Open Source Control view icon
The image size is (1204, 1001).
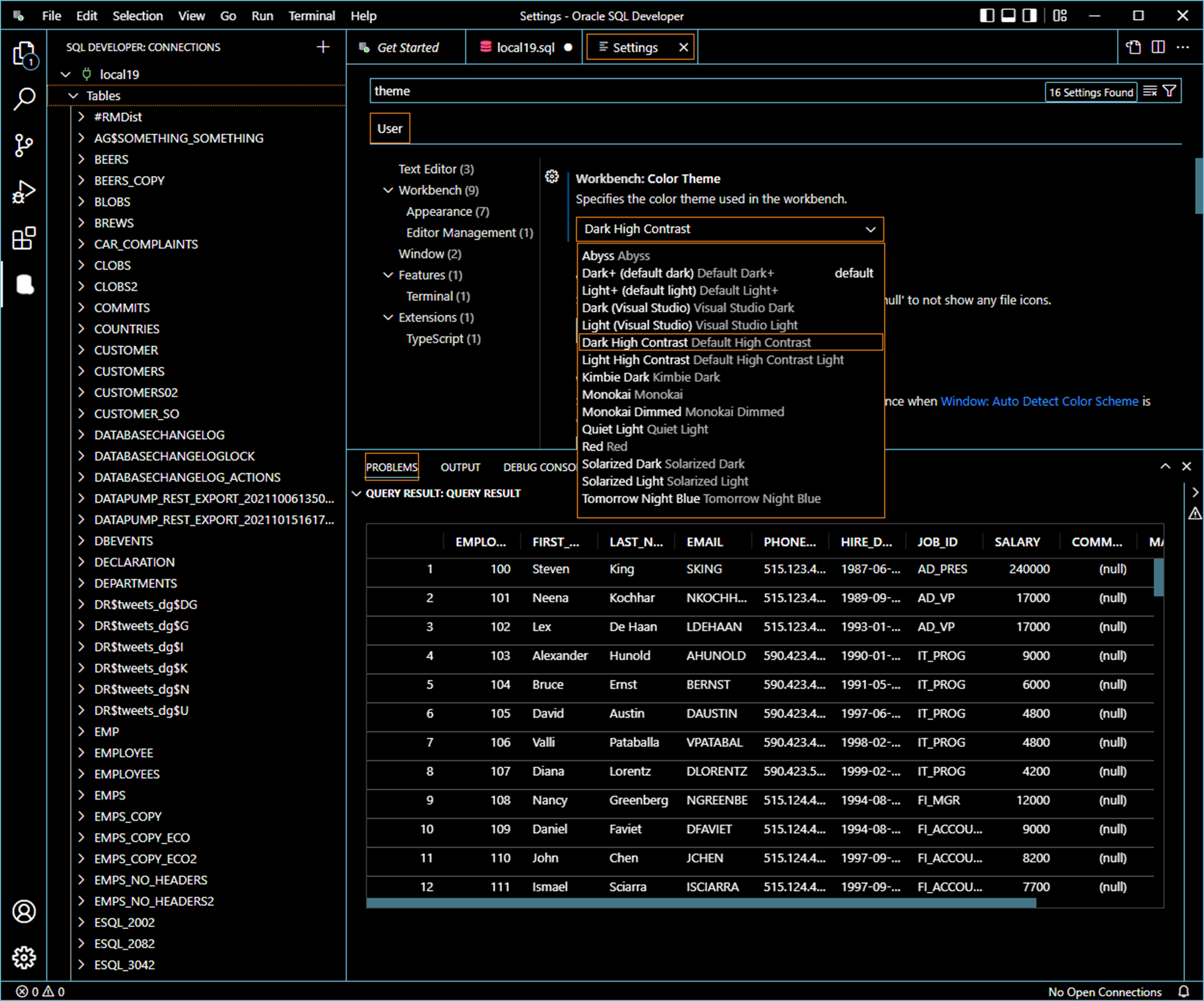(24, 145)
